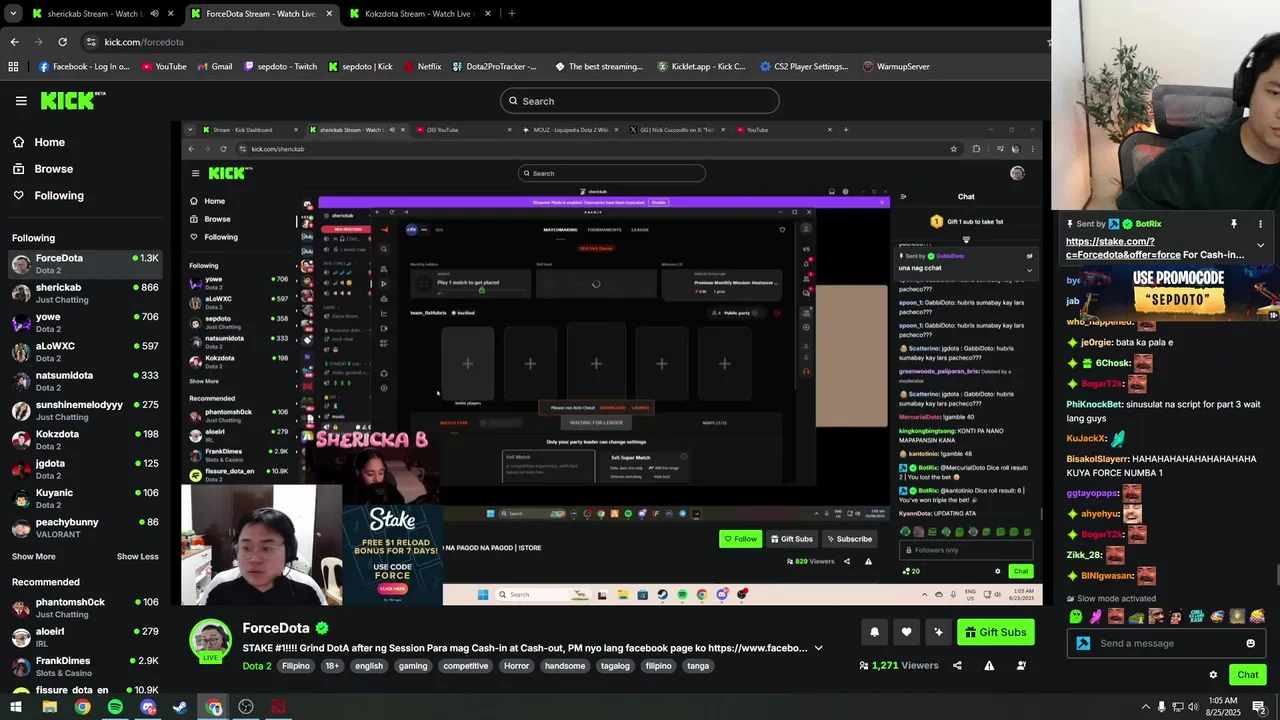Open Following in Kick sidebar
The width and height of the screenshot is (1280, 720).
(48, 196)
